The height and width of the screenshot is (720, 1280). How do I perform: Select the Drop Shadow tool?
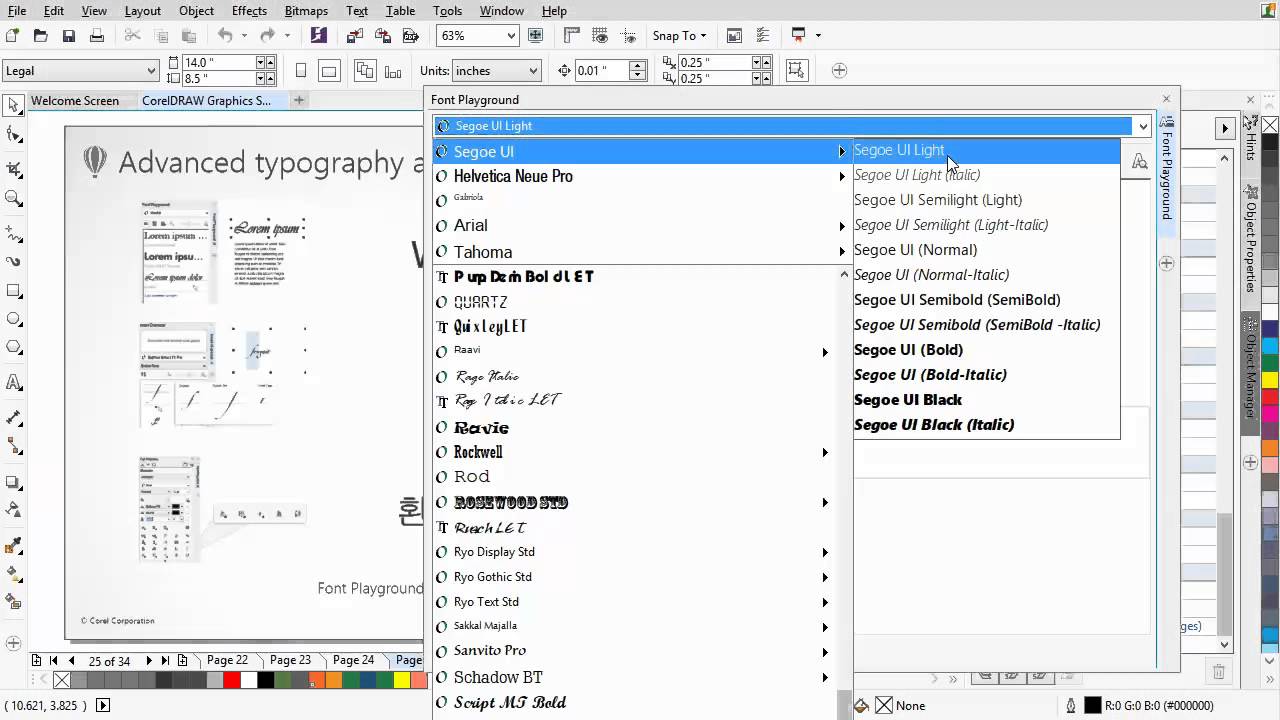pyautogui.click(x=14, y=481)
